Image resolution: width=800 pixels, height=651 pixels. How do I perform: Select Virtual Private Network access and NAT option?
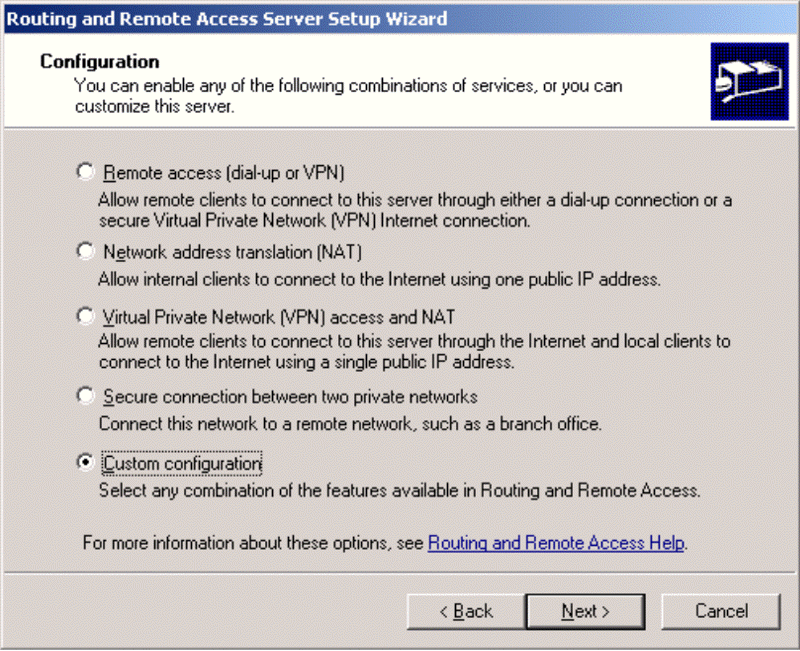86,316
